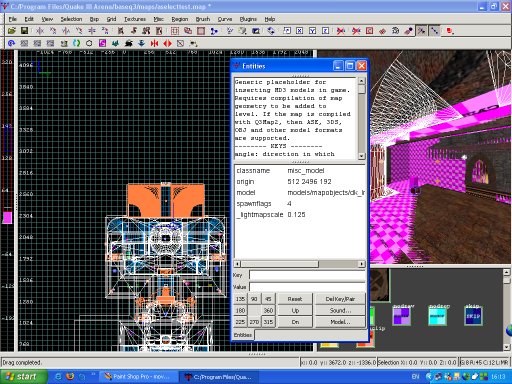Click the red stop icon at toolbar end

point(450,31)
